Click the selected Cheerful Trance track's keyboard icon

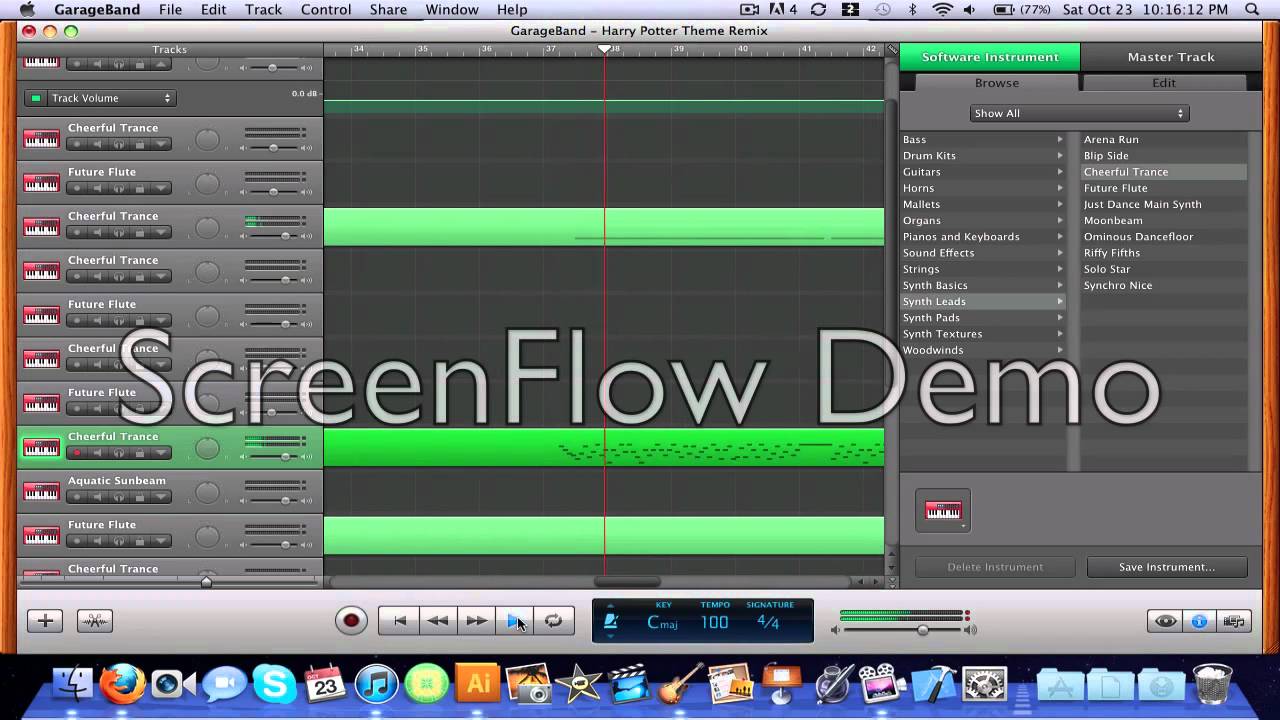[41, 448]
